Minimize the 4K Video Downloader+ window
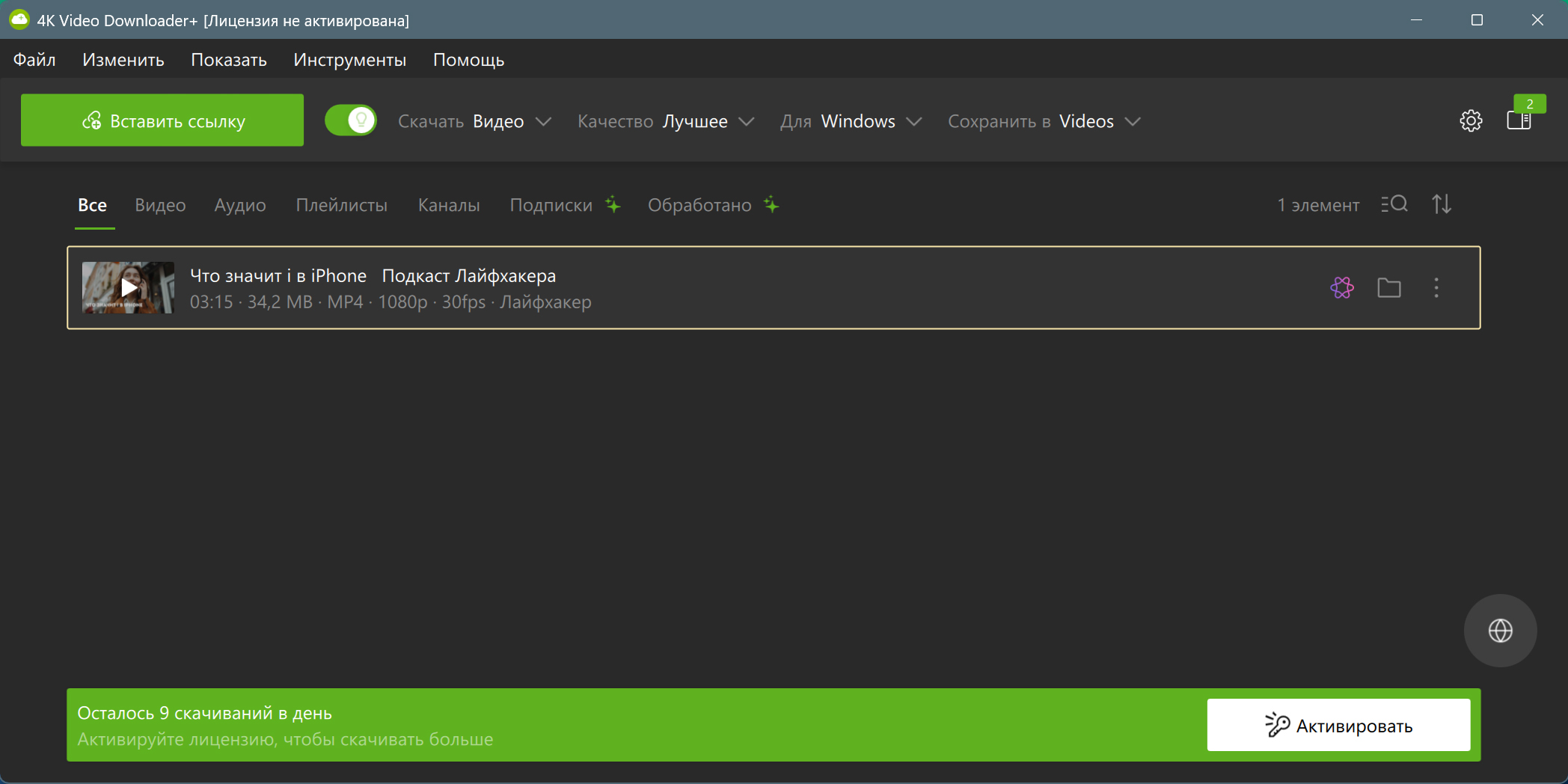 [x=1416, y=19]
